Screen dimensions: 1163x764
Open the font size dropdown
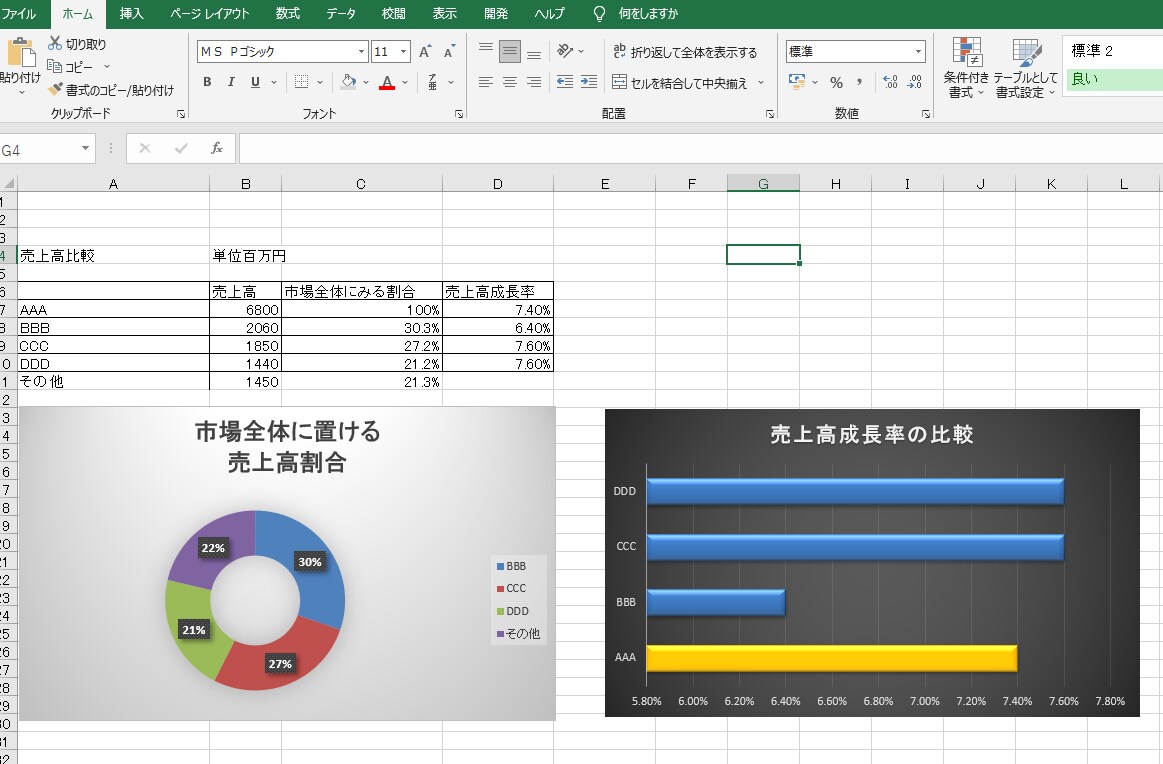point(403,52)
